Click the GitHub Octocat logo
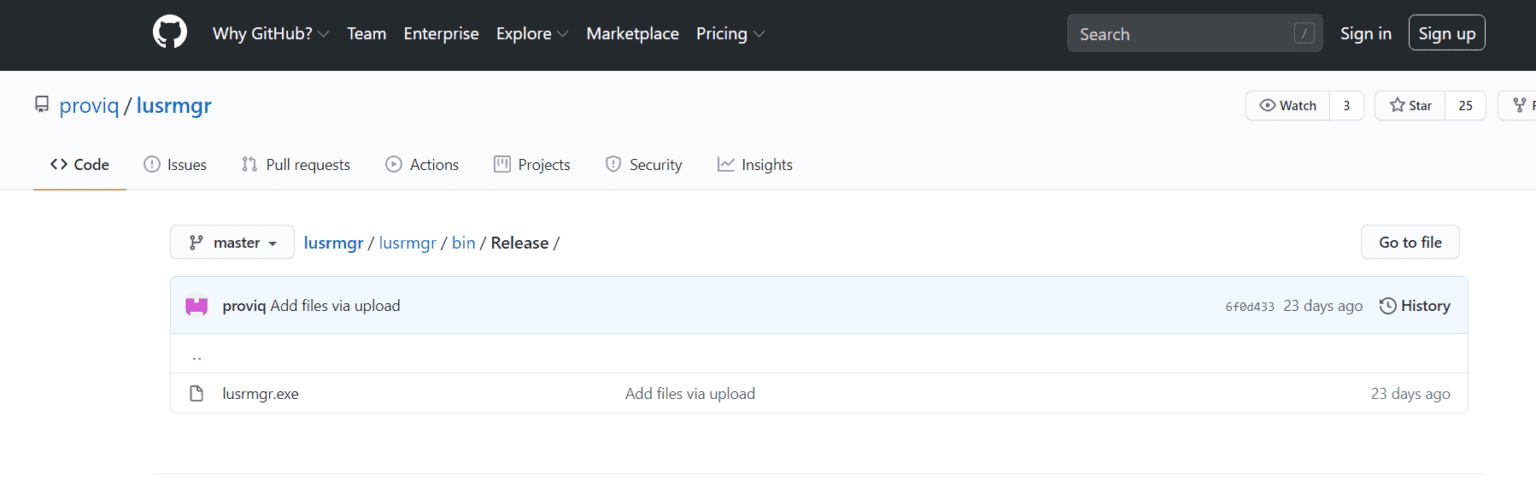Screen dimensions: 1536x481 click(170, 33)
